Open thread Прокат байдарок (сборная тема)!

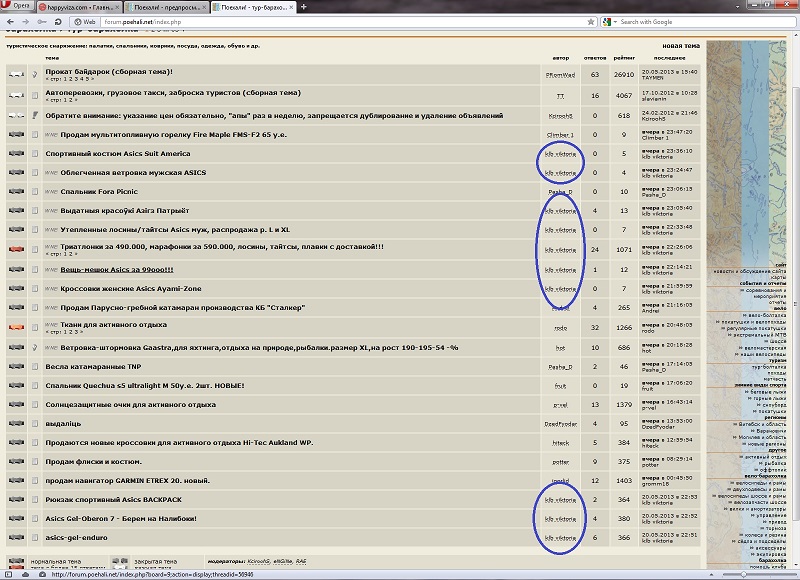[x=109, y=72]
